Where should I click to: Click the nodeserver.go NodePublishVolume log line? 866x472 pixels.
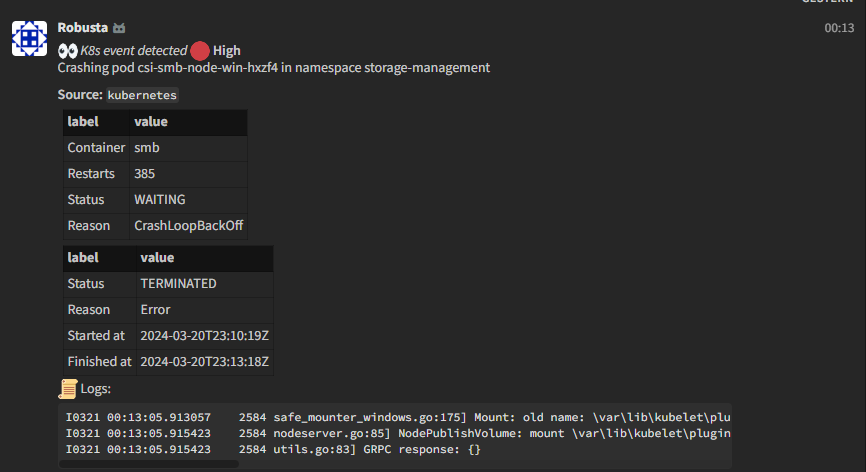click(398, 433)
